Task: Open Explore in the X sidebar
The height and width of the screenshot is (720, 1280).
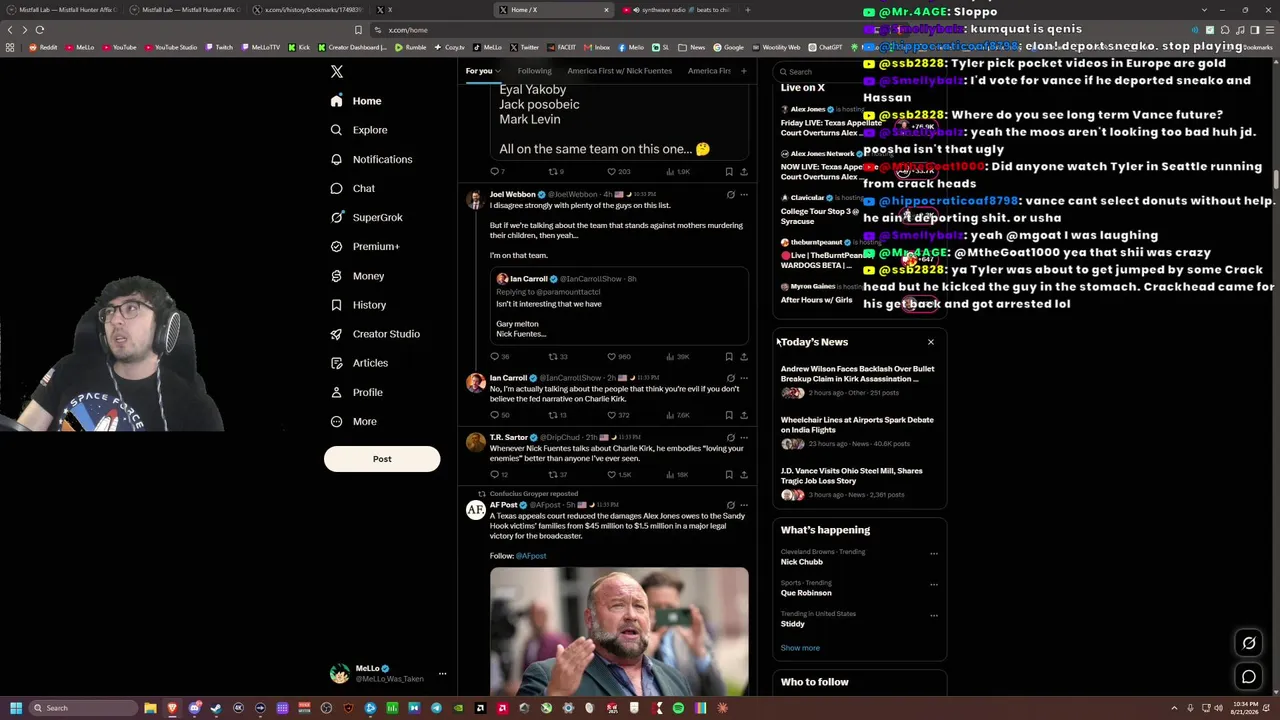Action: (x=359, y=130)
